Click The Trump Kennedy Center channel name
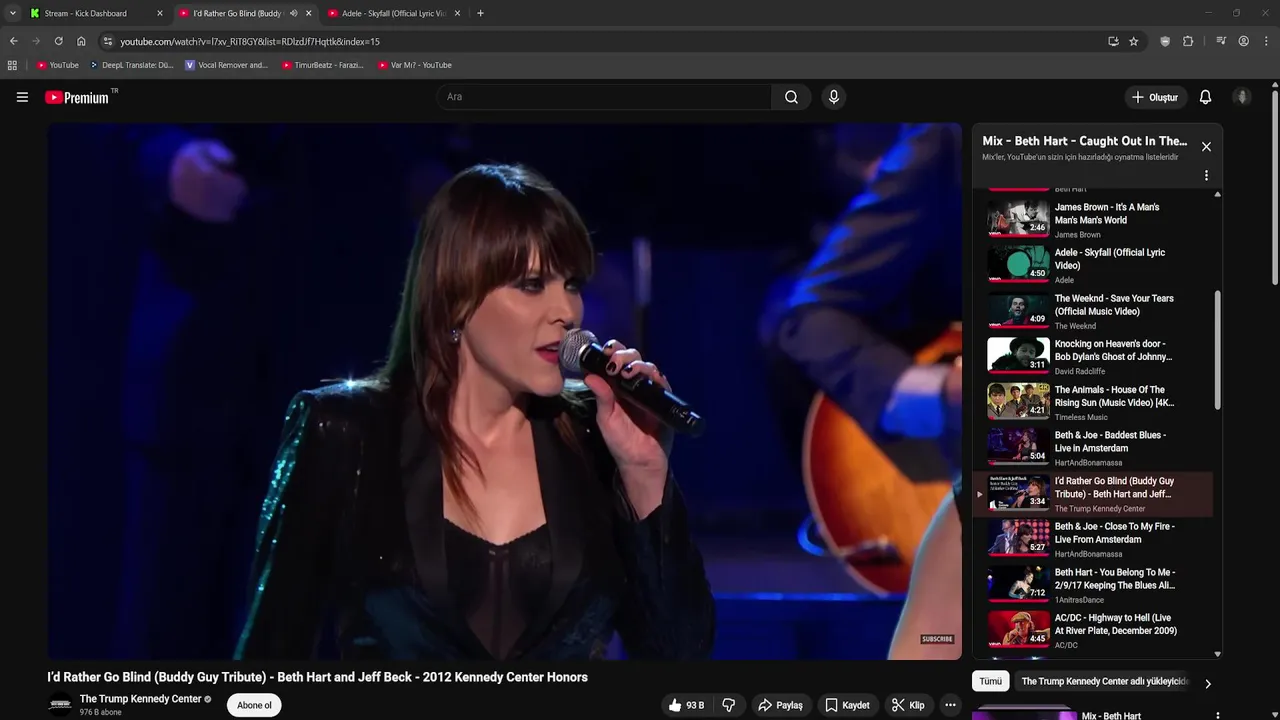Screen dimensions: 1280x720 click(x=141, y=699)
